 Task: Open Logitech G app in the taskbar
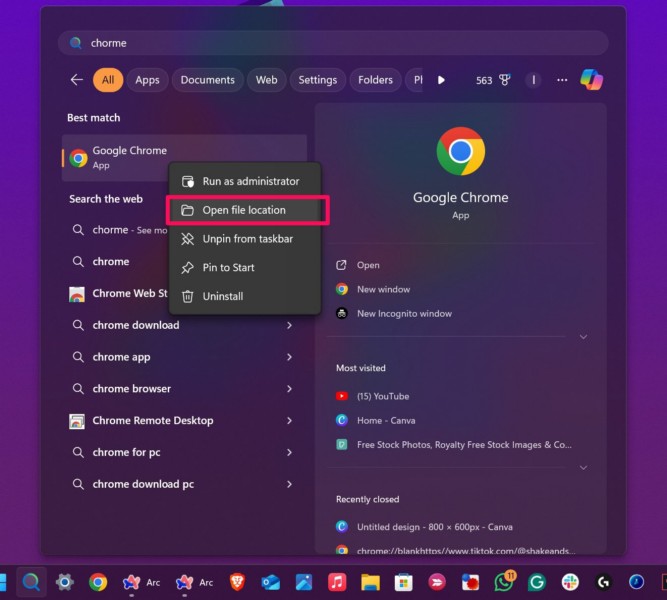[603, 582]
